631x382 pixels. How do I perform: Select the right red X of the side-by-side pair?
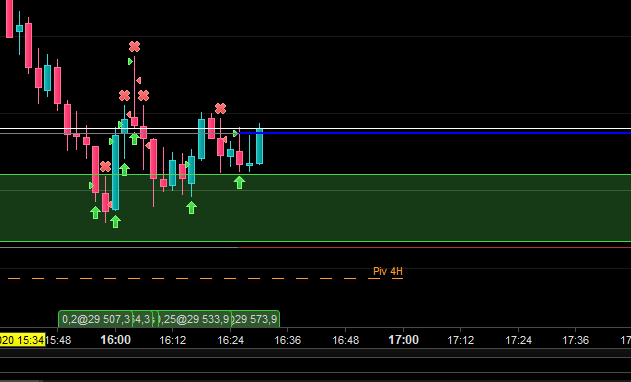click(143, 96)
